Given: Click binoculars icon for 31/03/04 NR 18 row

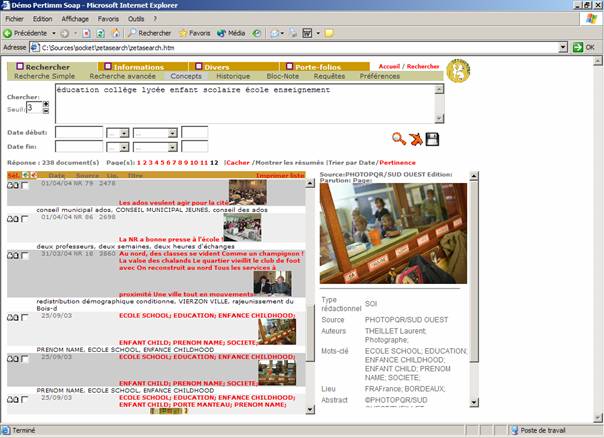Looking at the screenshot, I should point(13,256).
